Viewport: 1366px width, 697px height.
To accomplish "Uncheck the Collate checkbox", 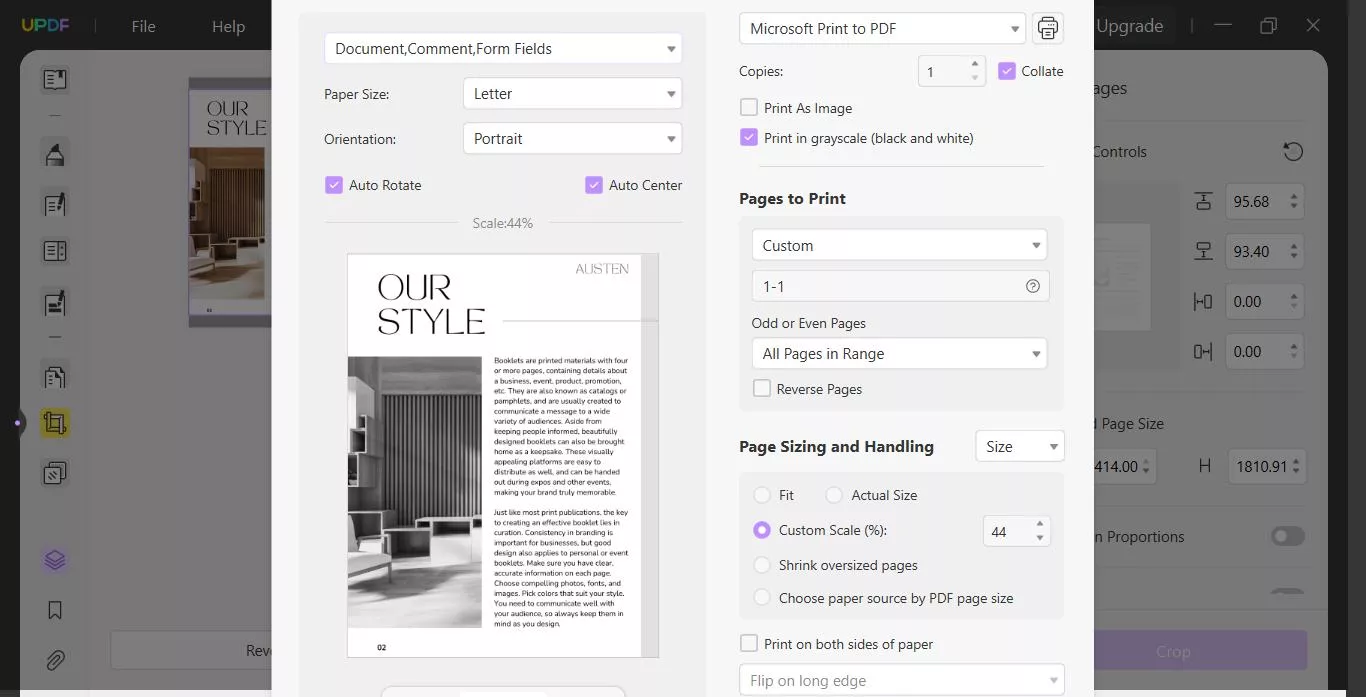I will click(1007, 71).
